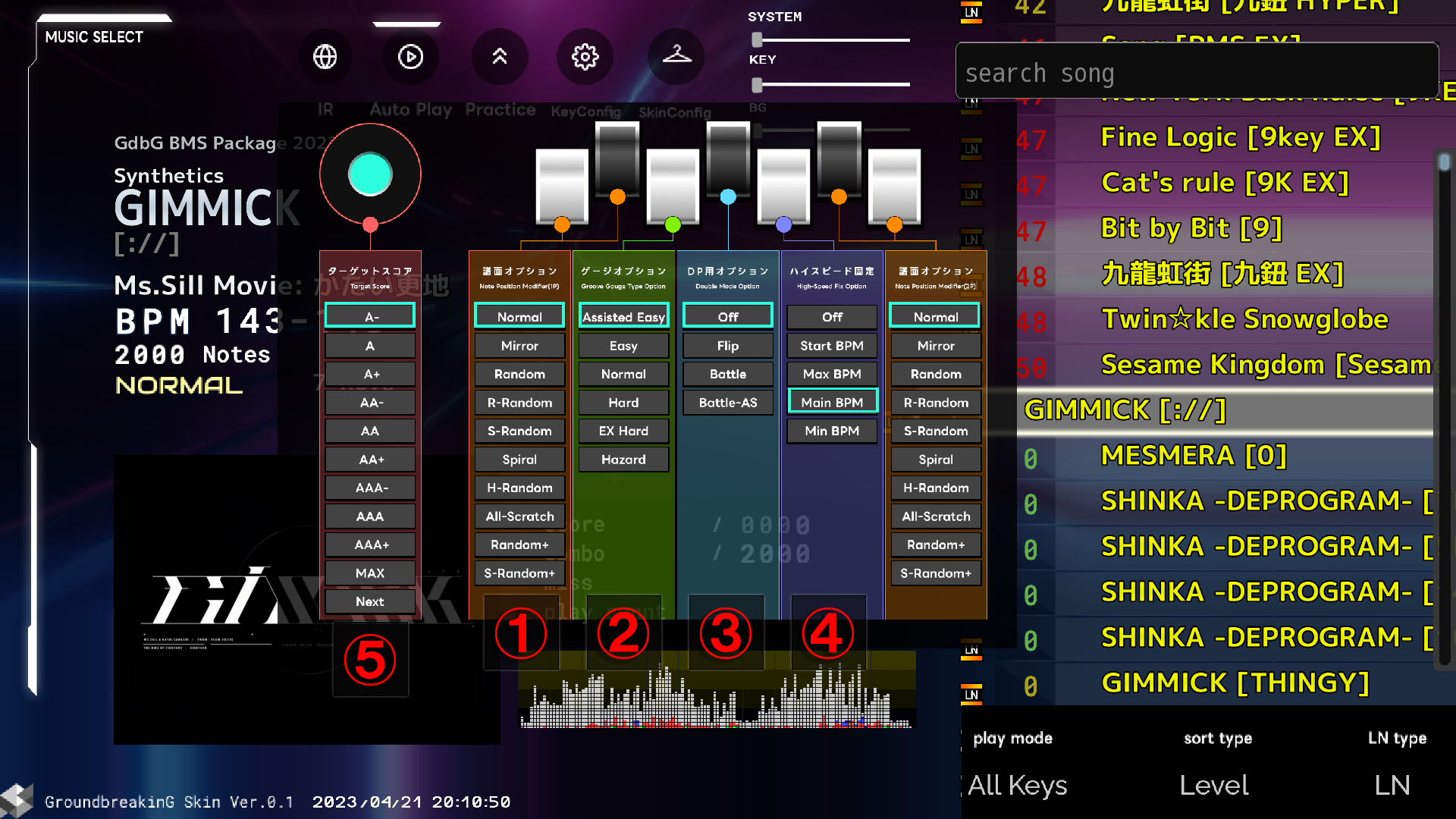Select MESMERA [0] in song list
1456x819 pixels.
tap(1193, 456)
